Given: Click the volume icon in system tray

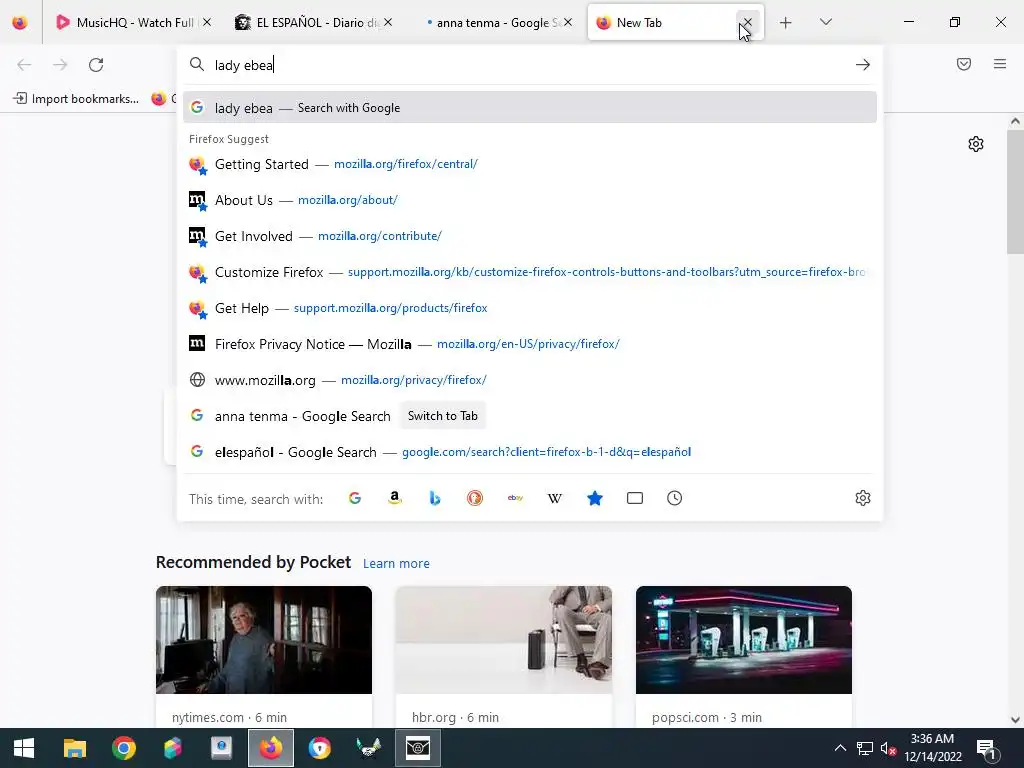Looking at the screenshot, I should [x=888, y=748].
